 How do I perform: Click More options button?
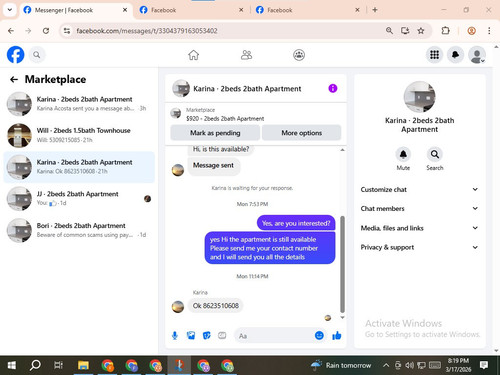click(x=302, y=133)
